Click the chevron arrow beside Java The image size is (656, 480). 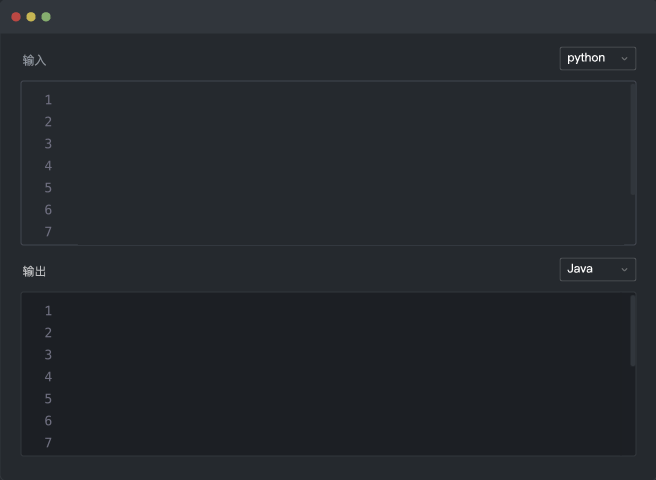pos(624,270)
